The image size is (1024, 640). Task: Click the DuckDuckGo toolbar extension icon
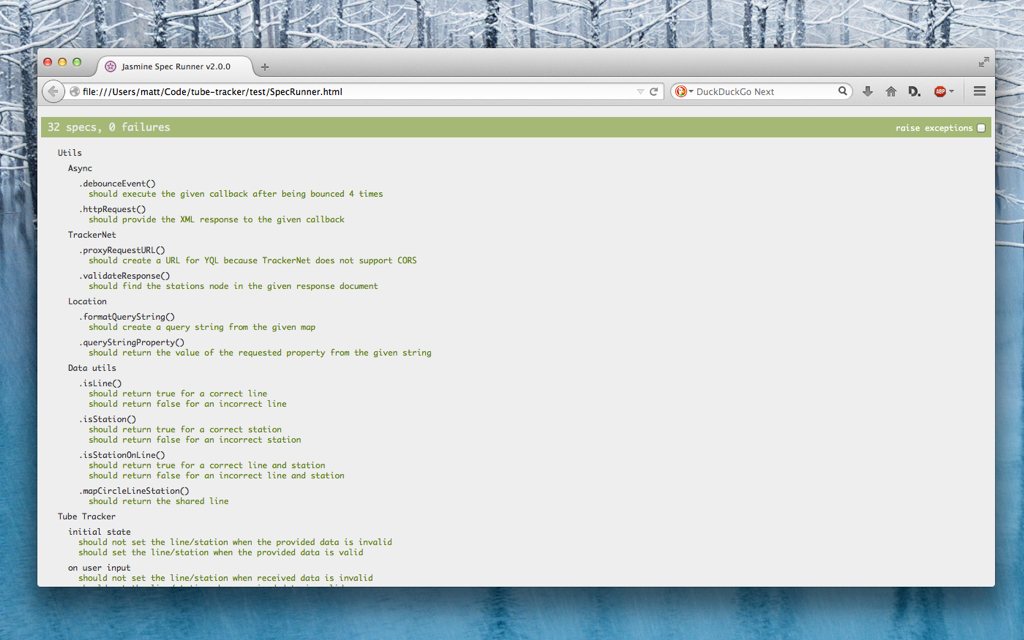click(914, 91)
